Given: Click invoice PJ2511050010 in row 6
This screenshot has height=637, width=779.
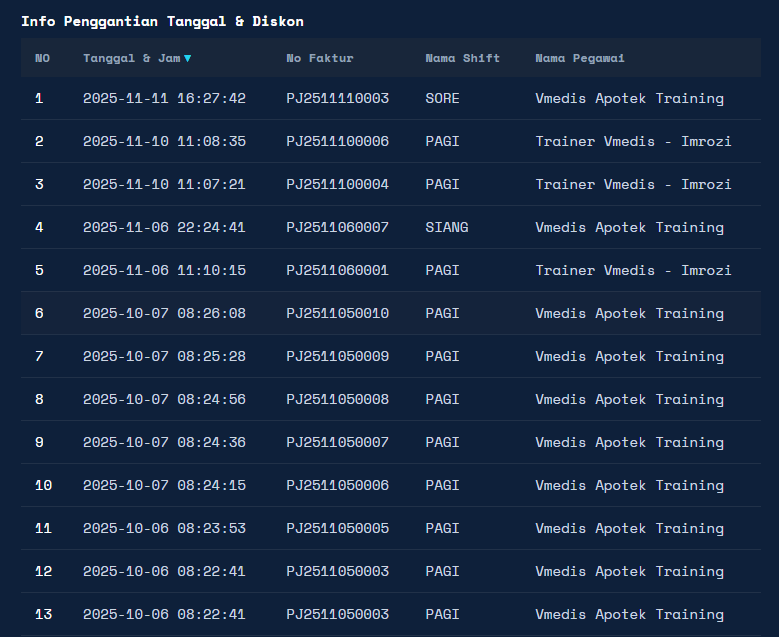Looking at the screenshot, I should [337, 313].
